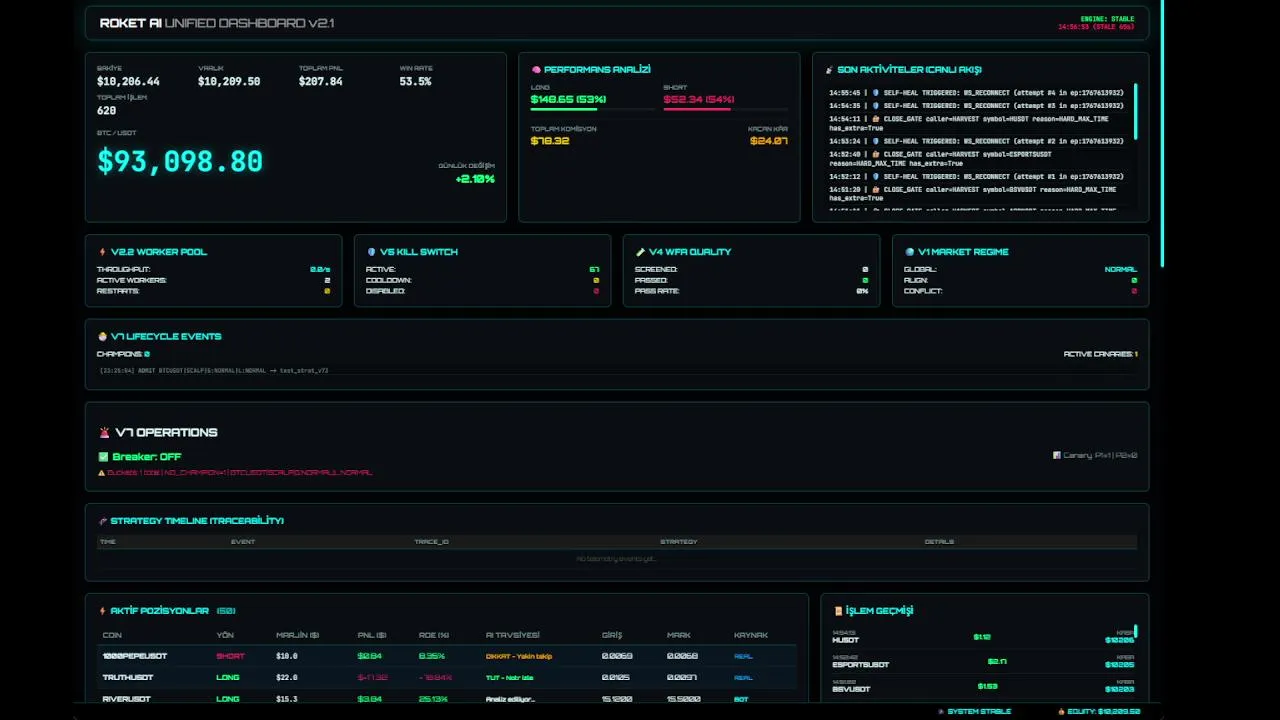Click the icon beside Strategy Timeline heading
The height and width of the screenshot is (720, 1280).
[x=102, y=521]
